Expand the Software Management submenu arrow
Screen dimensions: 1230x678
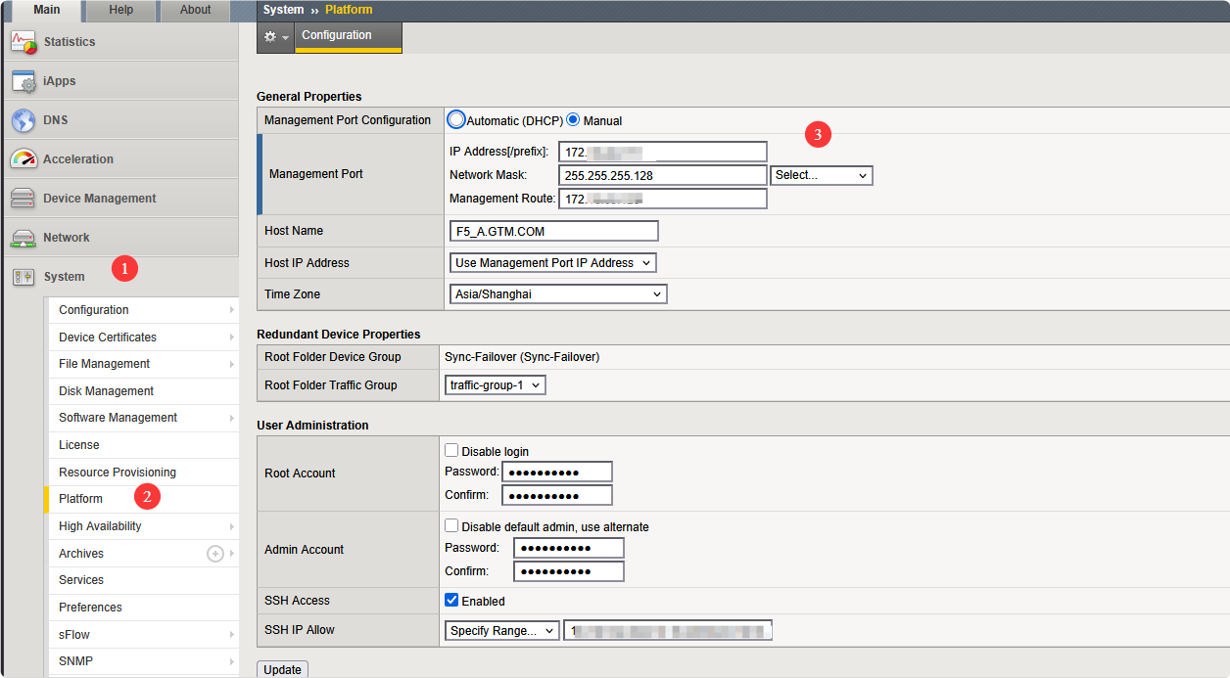tap(232, 418)
